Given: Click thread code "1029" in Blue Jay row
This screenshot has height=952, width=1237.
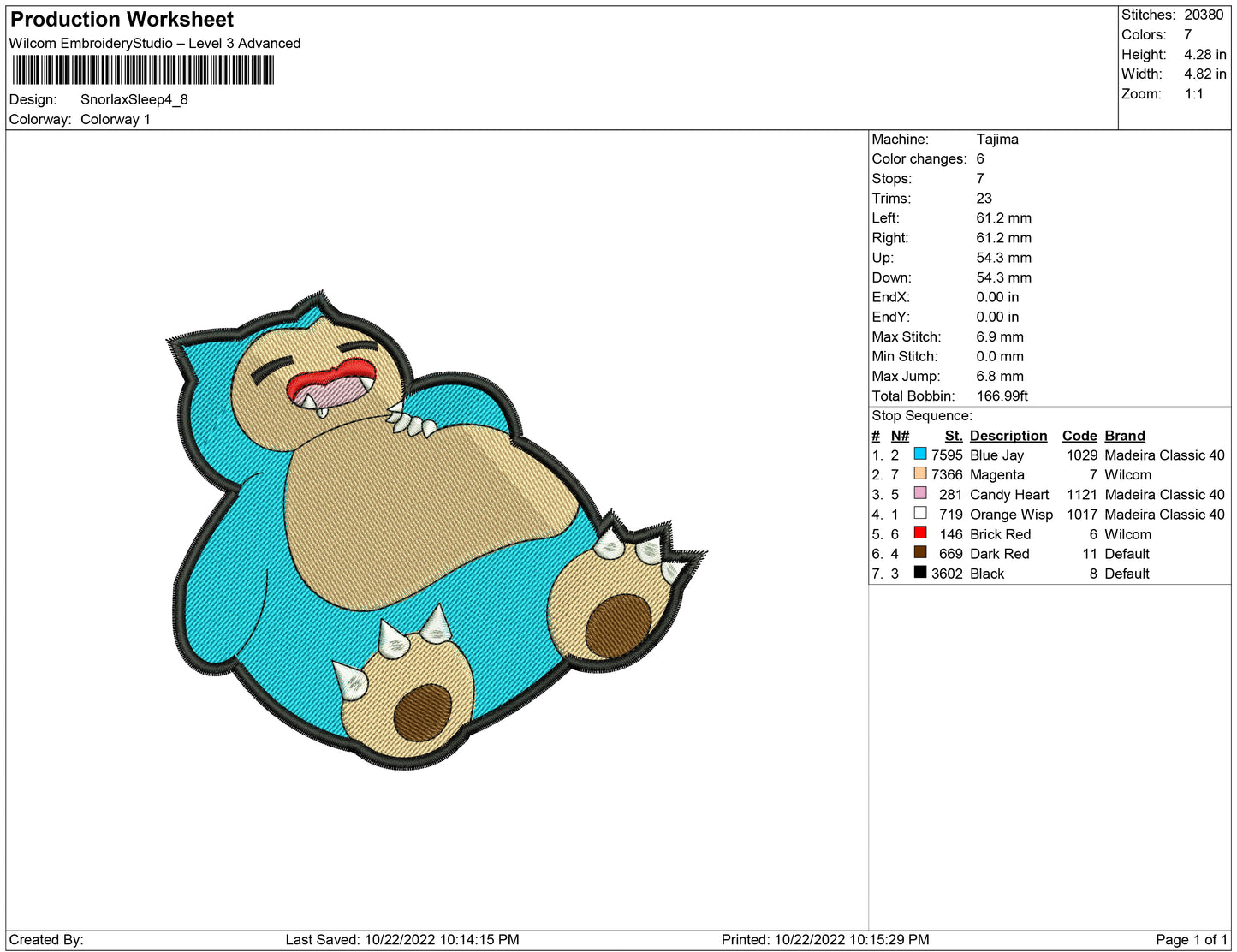Looking at the screenshot, I should click(x=1082, y=455).
